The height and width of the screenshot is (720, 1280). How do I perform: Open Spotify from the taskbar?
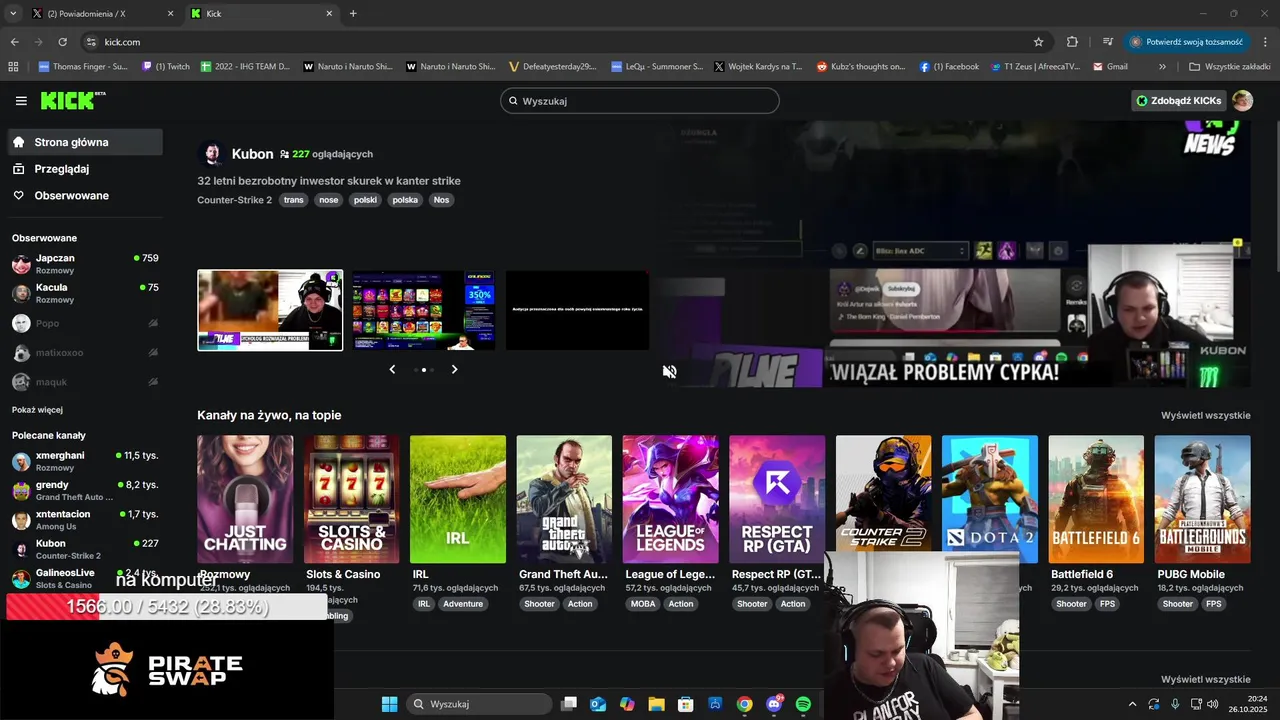[x=803, y=704]
